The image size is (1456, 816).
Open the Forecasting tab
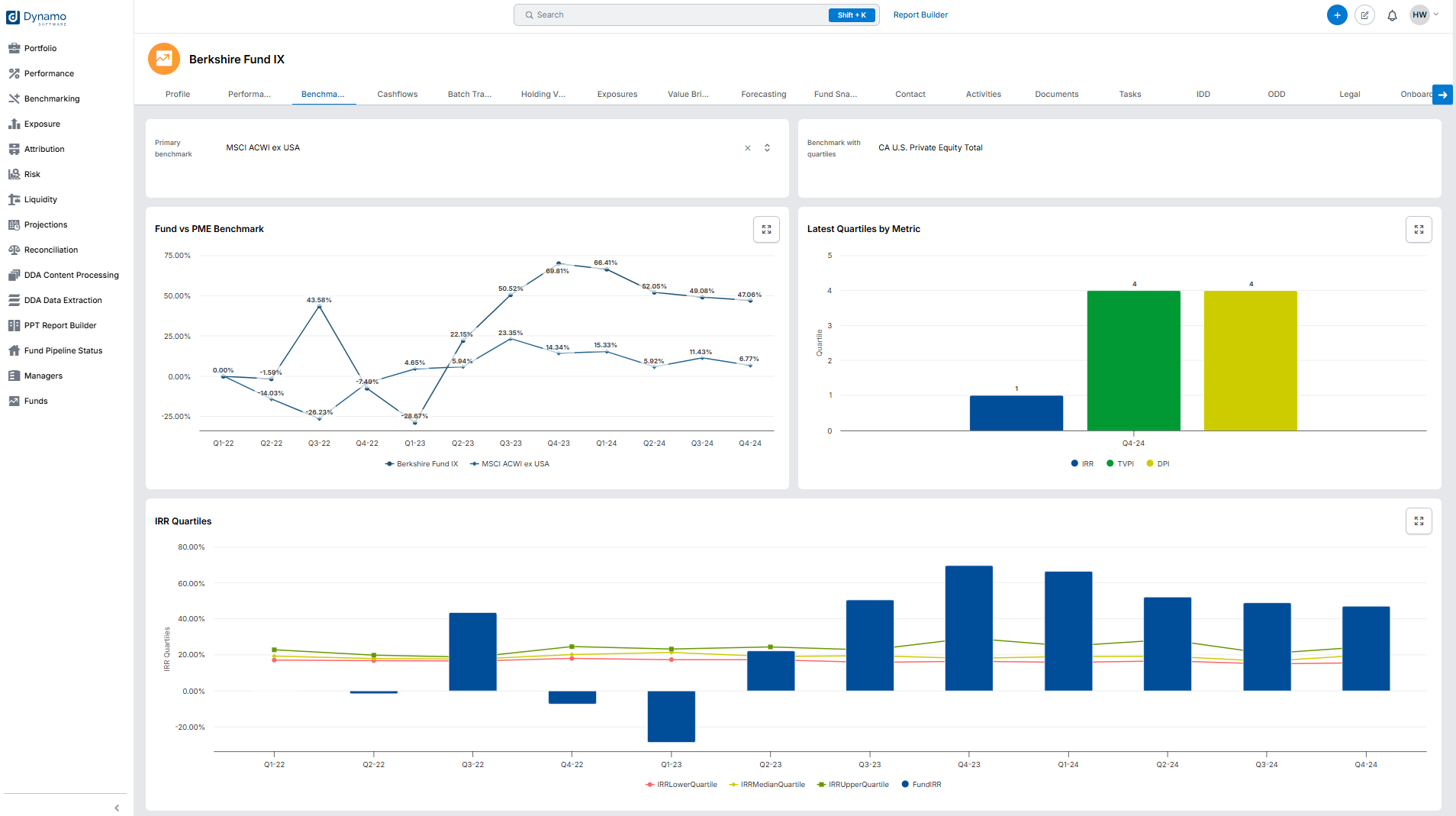pos(764,95)
